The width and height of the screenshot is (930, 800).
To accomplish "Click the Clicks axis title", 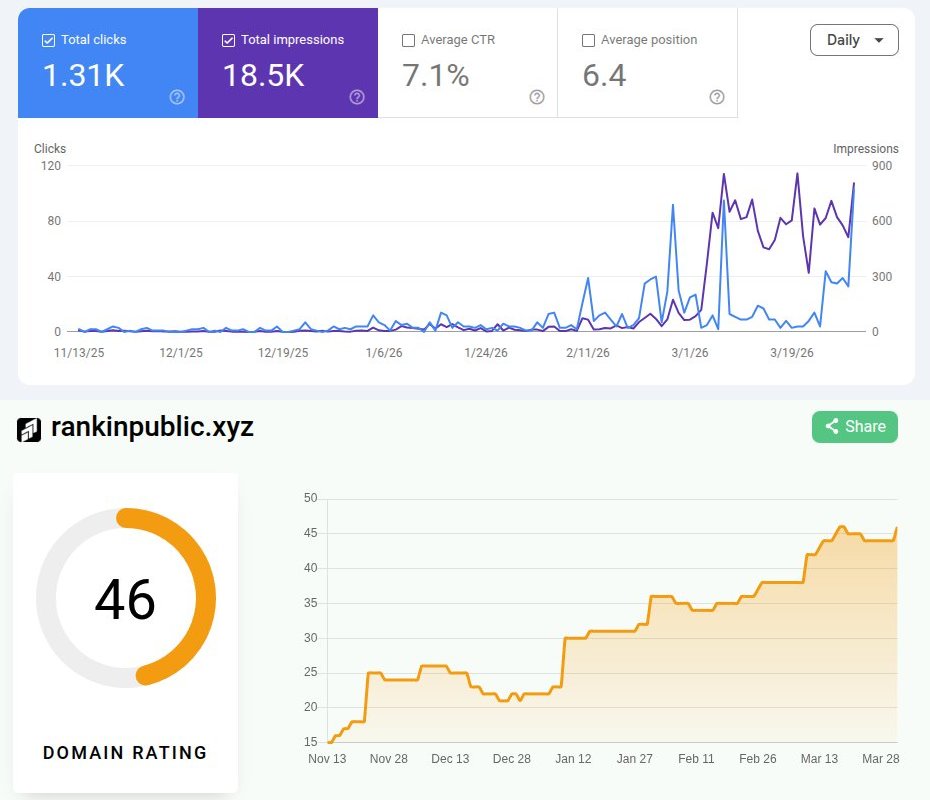I will tap(50, 148).
